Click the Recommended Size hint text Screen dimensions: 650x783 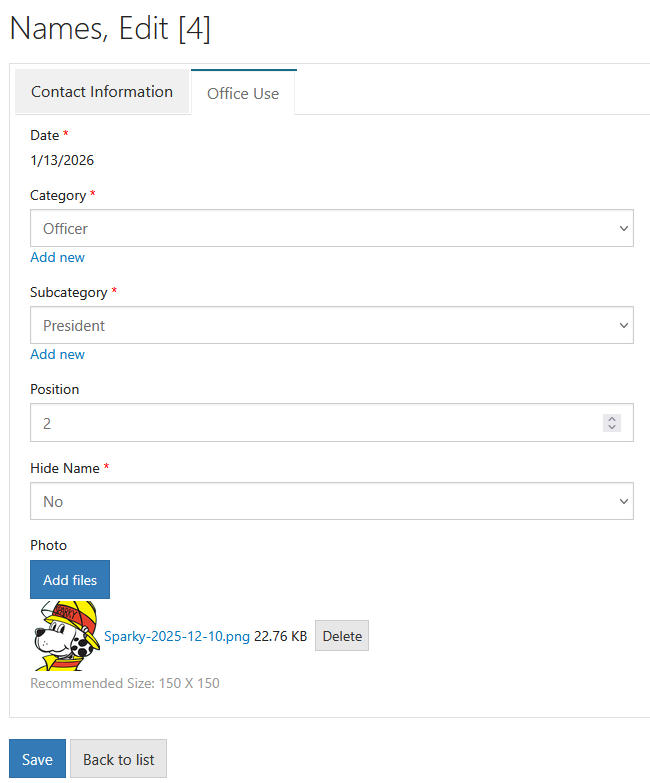[125, 684]
